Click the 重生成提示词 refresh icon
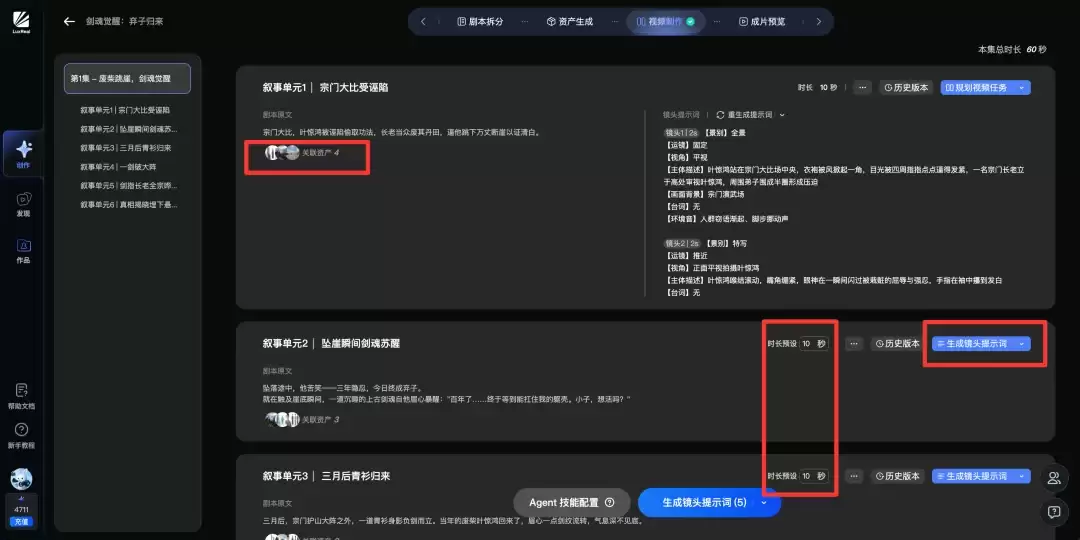Screen dimensions: 1080x540 (720, 115)
